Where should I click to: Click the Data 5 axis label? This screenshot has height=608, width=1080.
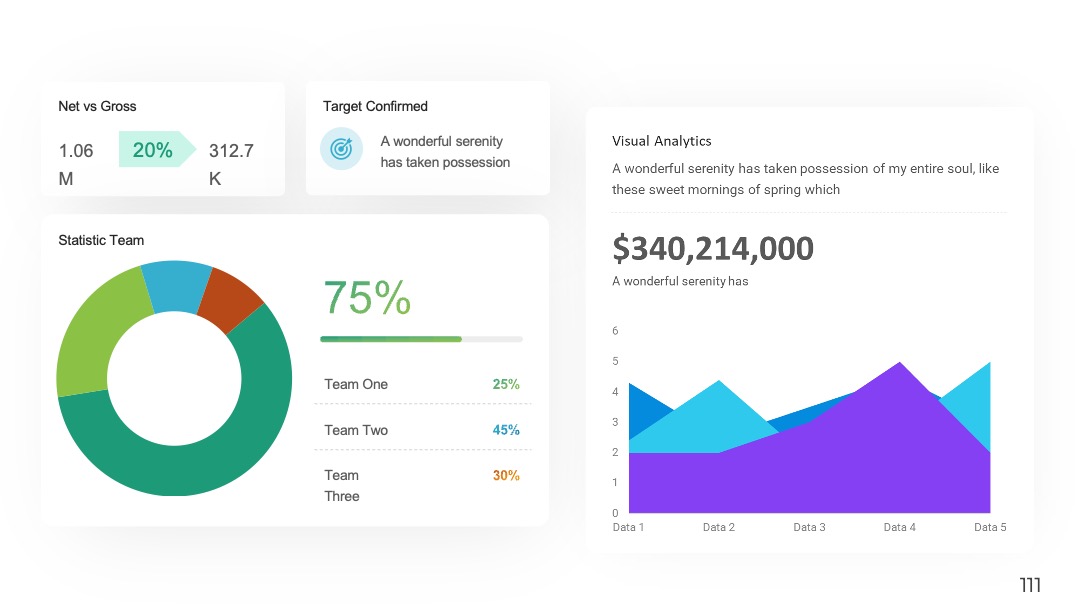(x=990, y=527)
